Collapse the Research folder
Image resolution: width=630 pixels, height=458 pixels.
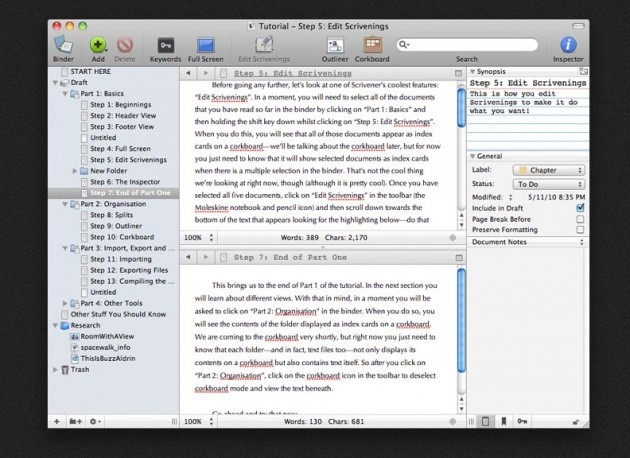(55, 325)
